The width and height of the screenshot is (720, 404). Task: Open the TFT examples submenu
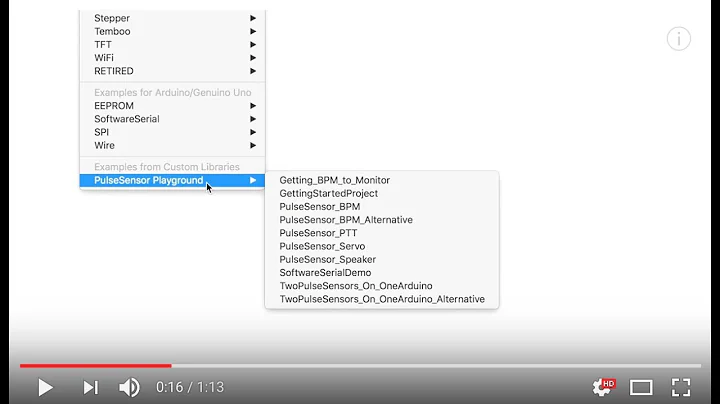pos(173,45)
